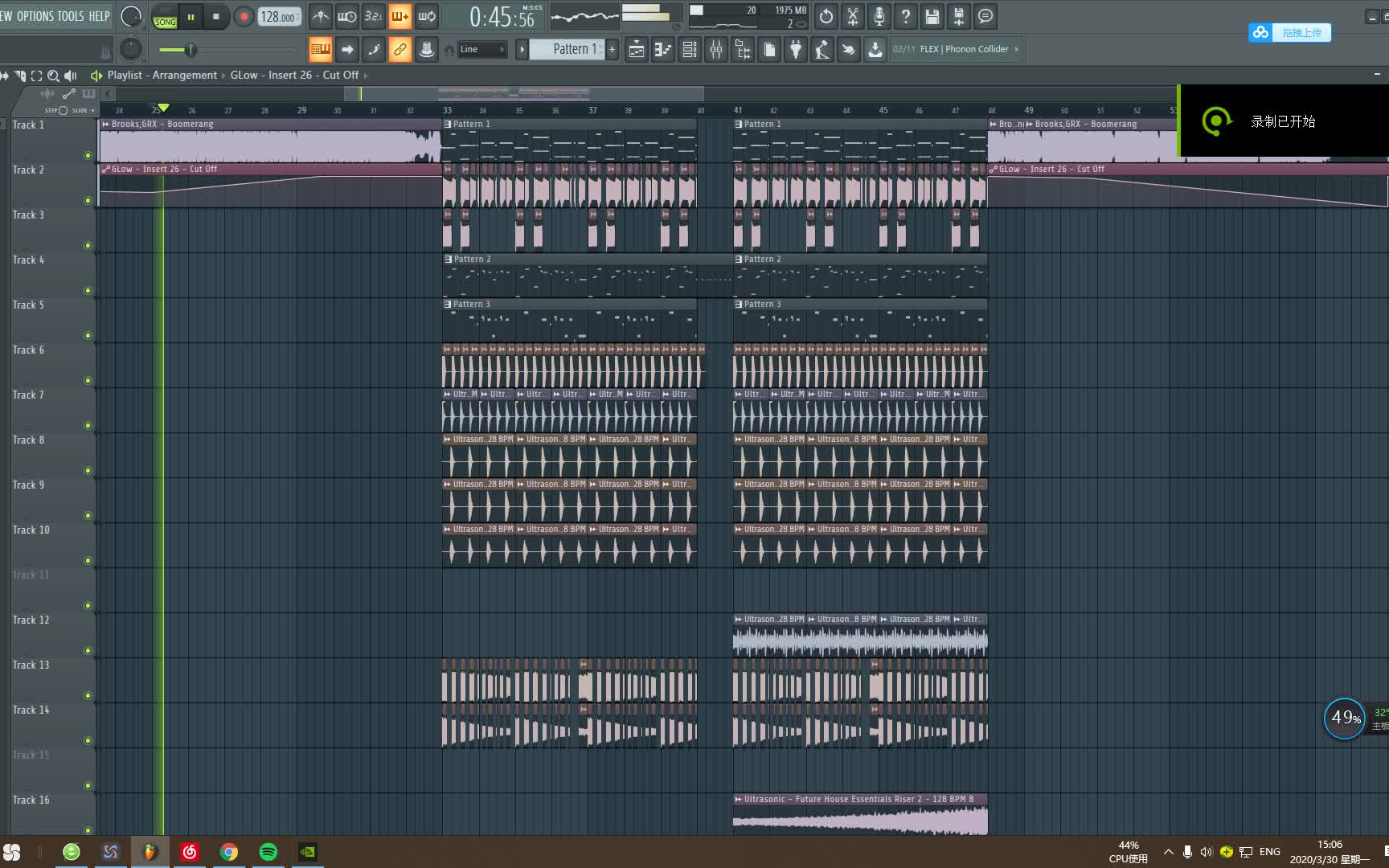Screen dimensions: 1389x868
Task: Mute Track 1 with its green LED
Action: tap(88, 155)
